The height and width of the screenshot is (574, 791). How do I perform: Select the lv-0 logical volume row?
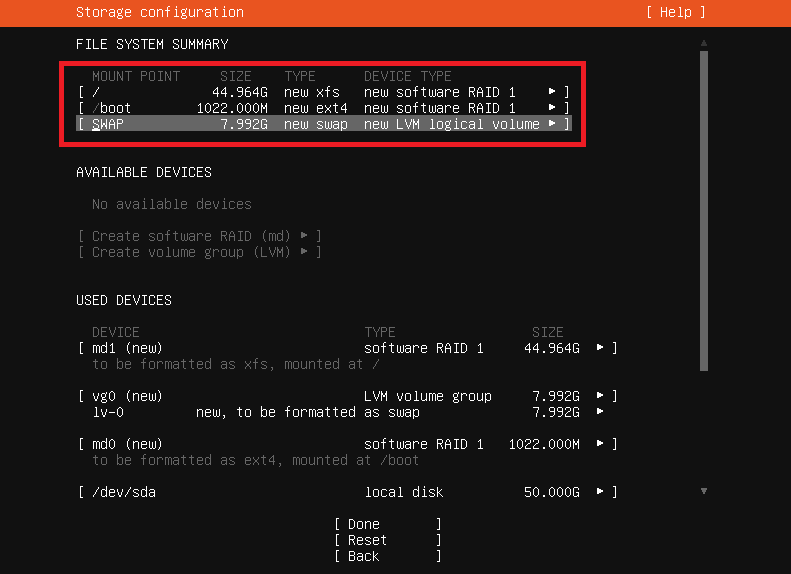tap(348, 412)
